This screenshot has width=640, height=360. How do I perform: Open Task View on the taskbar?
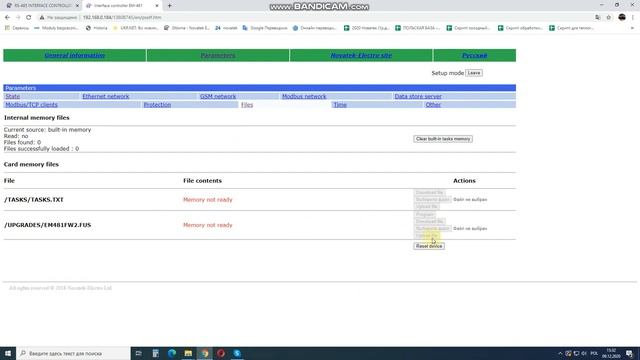(139, 353)
